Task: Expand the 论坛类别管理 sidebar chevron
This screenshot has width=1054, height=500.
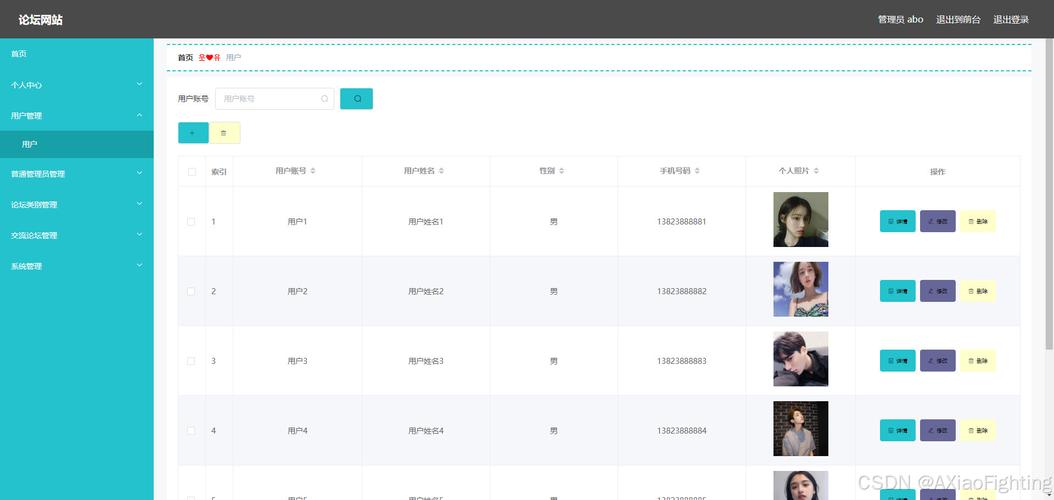Action: pos(139,204)
